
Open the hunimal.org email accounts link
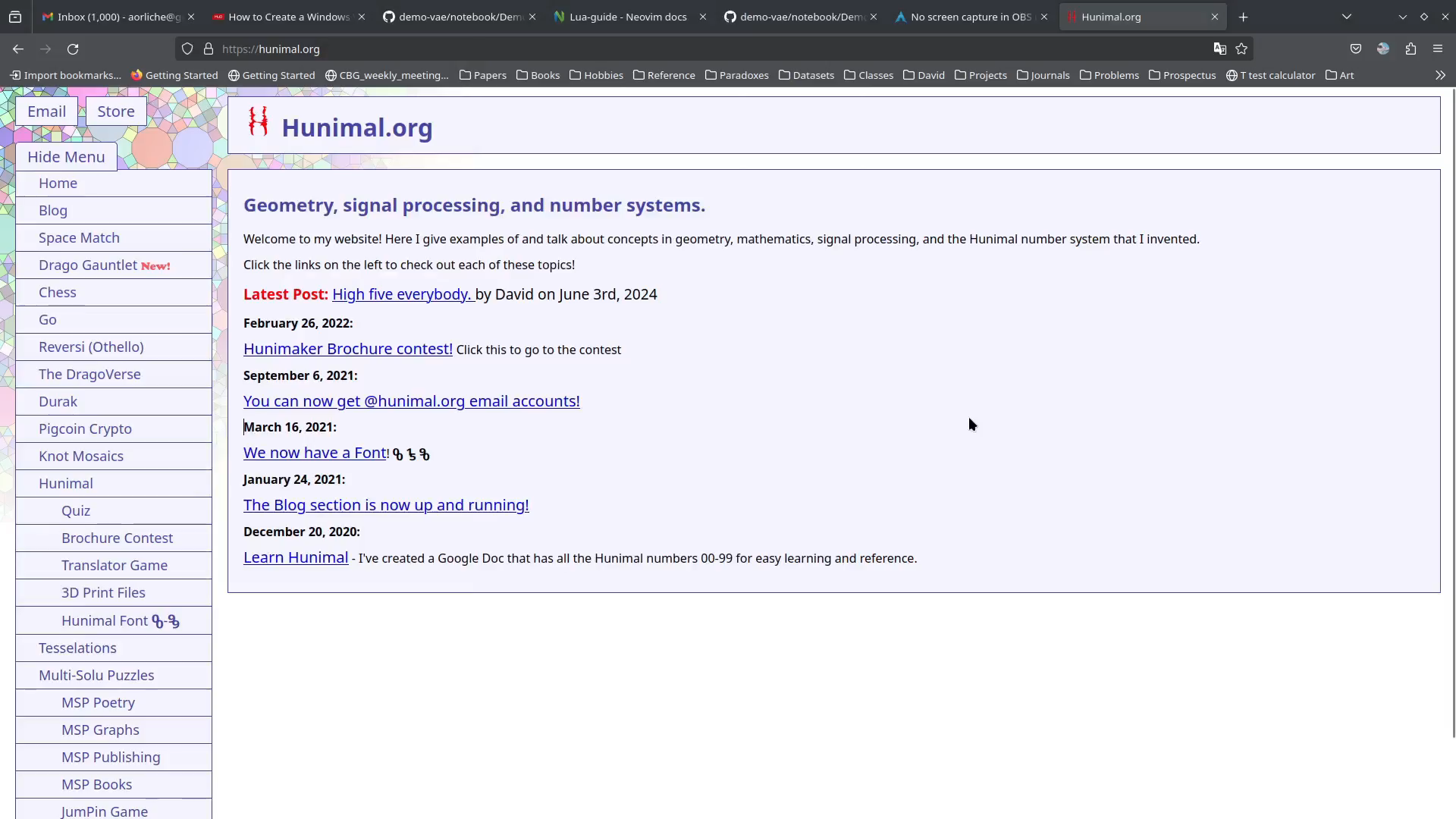(x=412, y=401)
